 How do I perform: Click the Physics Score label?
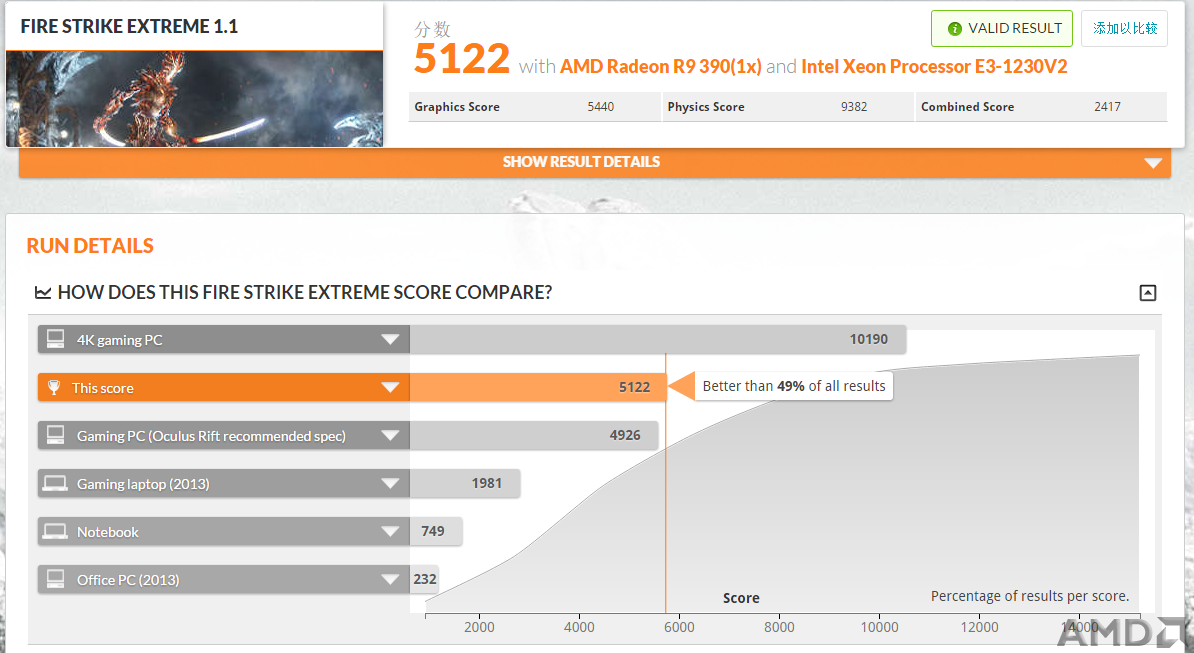click(706, 107)
